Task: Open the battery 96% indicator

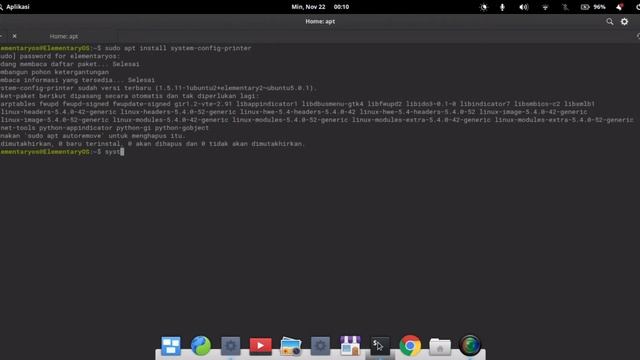Action: click(593, 7)
